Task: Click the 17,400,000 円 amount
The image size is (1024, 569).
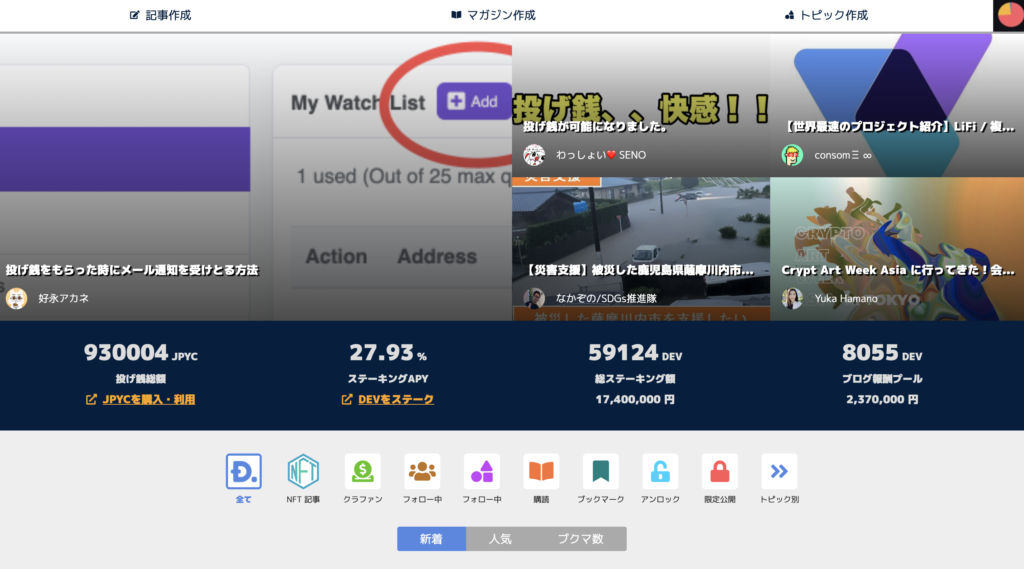Action: 635,399
